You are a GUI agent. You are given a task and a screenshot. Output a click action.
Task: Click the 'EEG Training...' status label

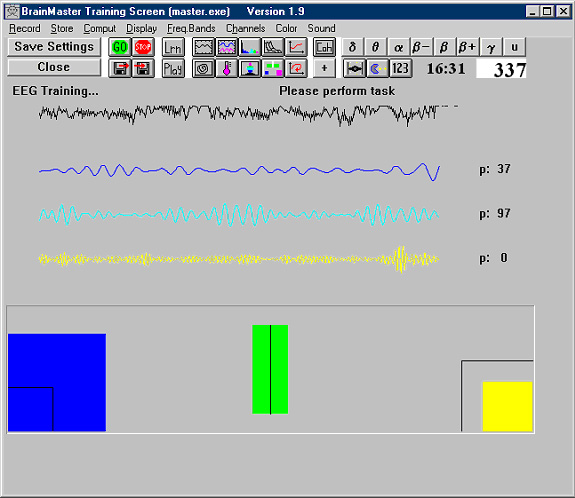[x=55, y=91]
